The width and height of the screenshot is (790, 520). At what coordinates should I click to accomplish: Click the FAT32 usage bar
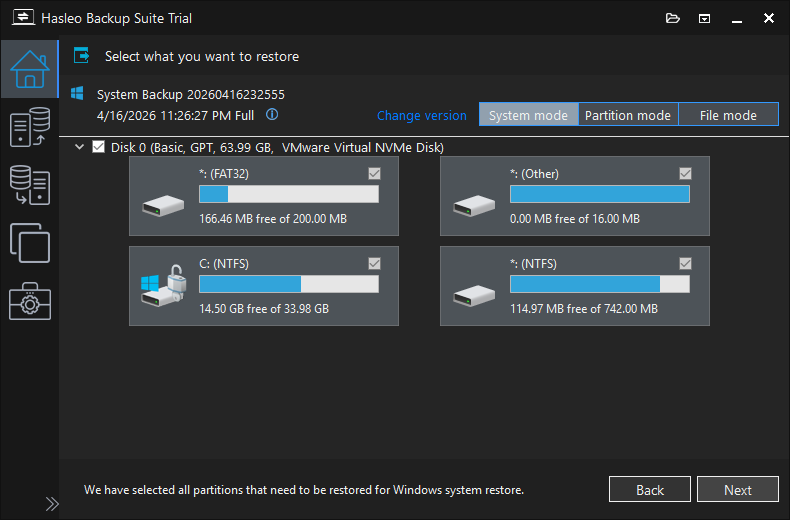coord(289,194)
